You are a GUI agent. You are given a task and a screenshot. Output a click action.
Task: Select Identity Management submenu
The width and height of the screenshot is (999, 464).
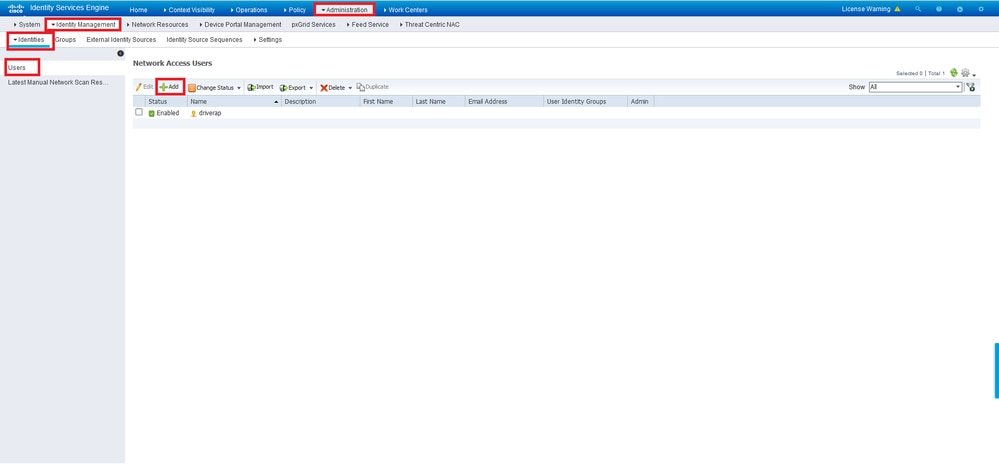coord(83,25)
